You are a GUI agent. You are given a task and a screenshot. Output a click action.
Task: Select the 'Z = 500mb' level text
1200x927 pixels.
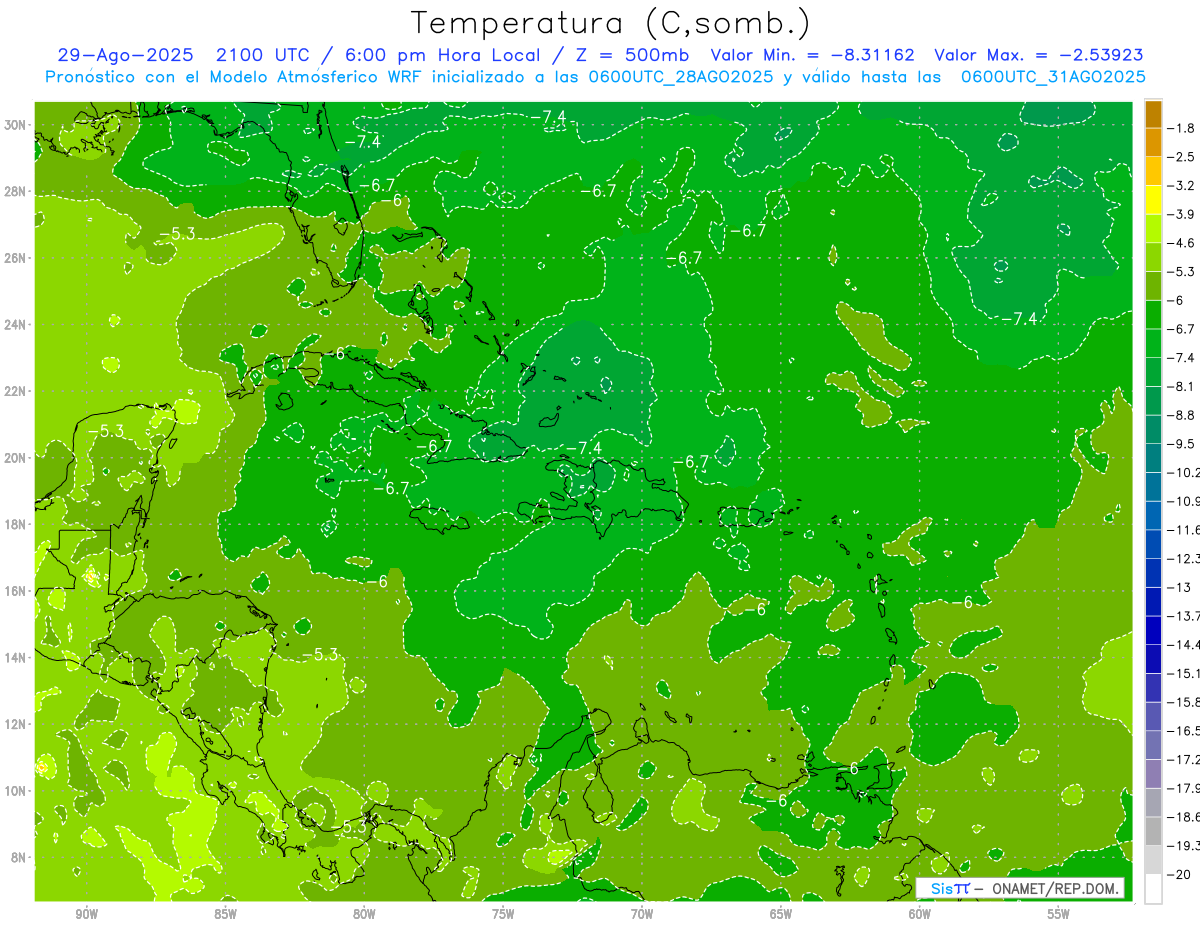(629, 55)
